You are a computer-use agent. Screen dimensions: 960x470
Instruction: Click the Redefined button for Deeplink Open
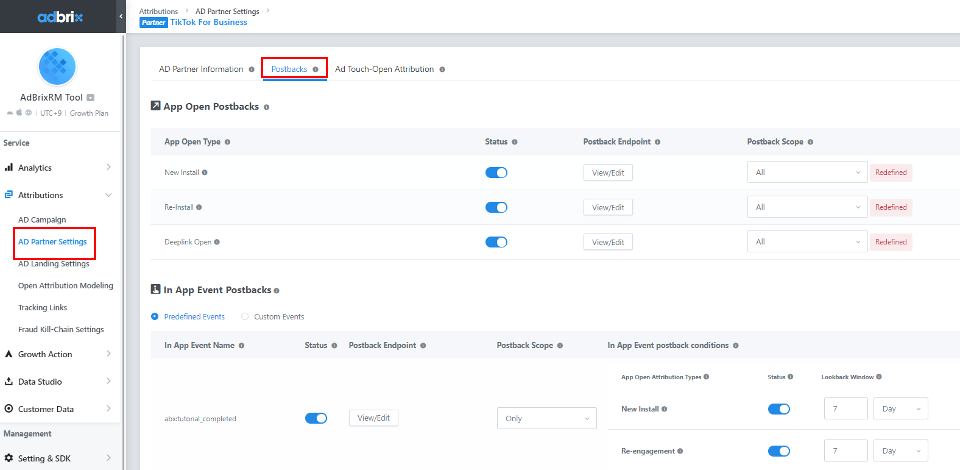coord(890,242)
